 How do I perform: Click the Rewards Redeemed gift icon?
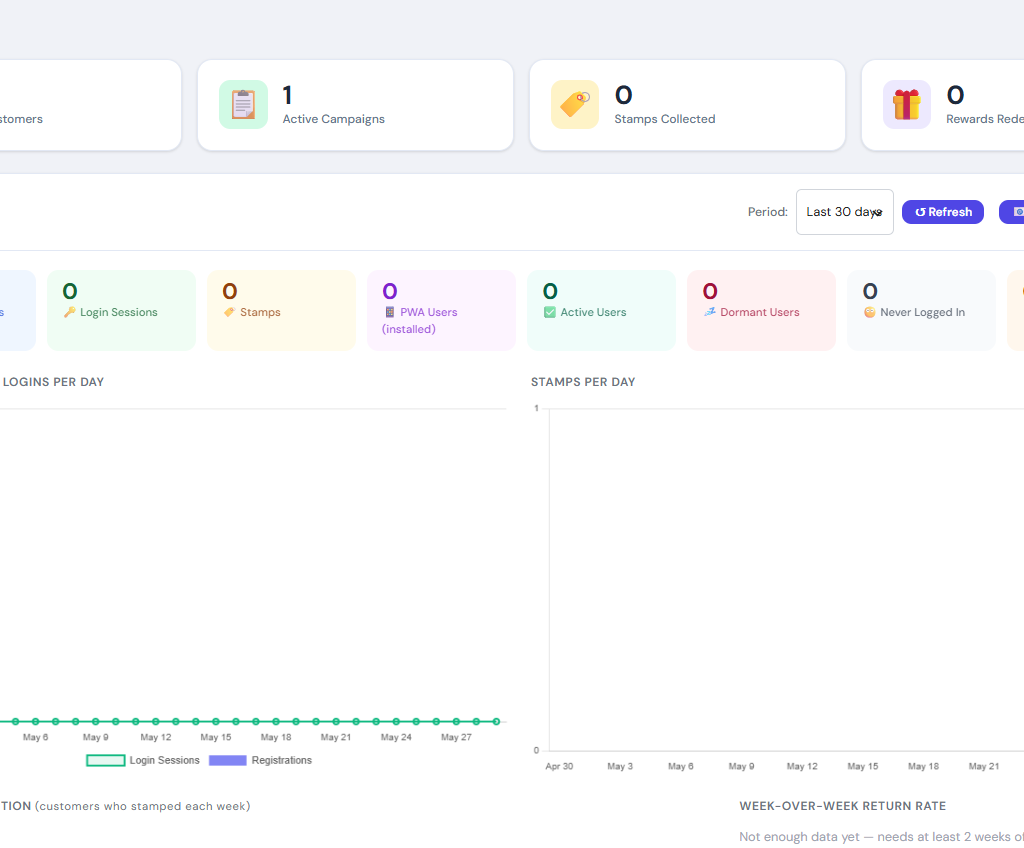[x=906, y=105]
